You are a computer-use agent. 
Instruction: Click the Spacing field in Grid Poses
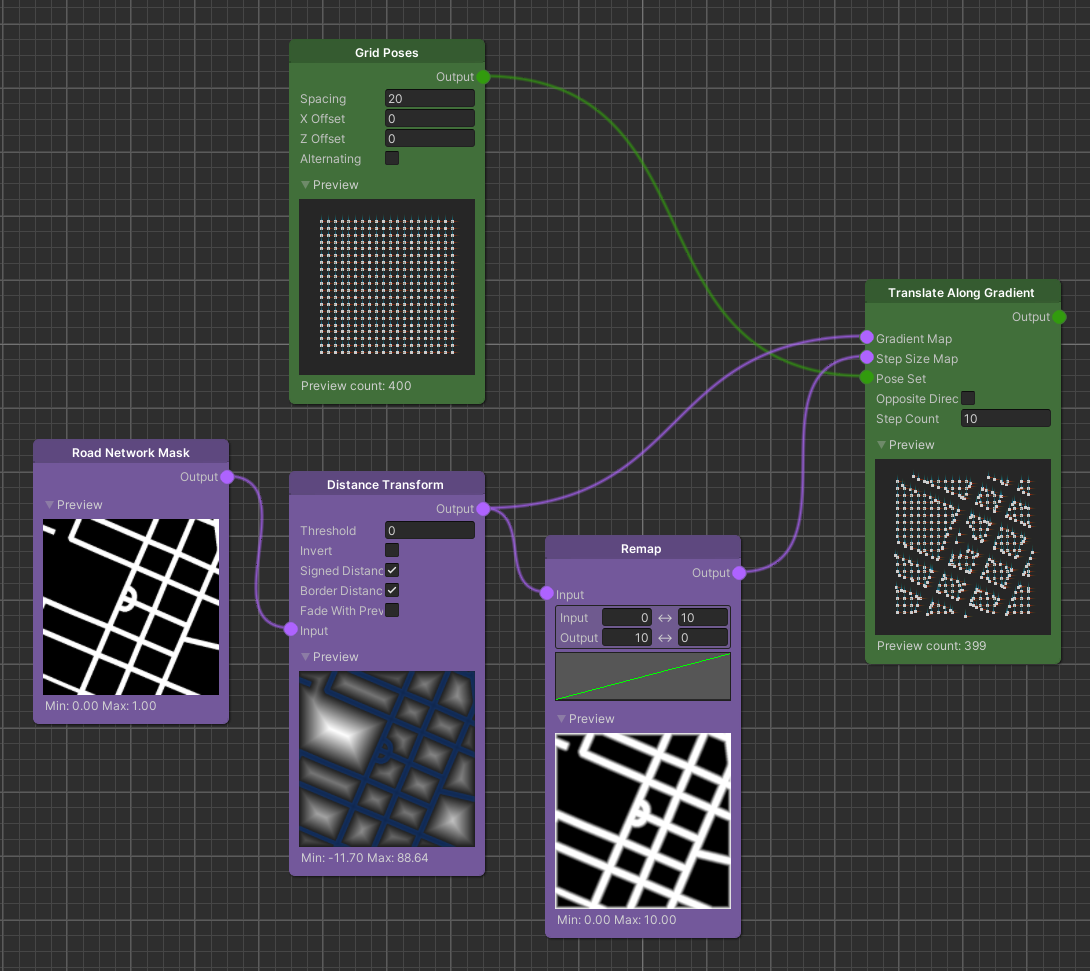(429, 98)
